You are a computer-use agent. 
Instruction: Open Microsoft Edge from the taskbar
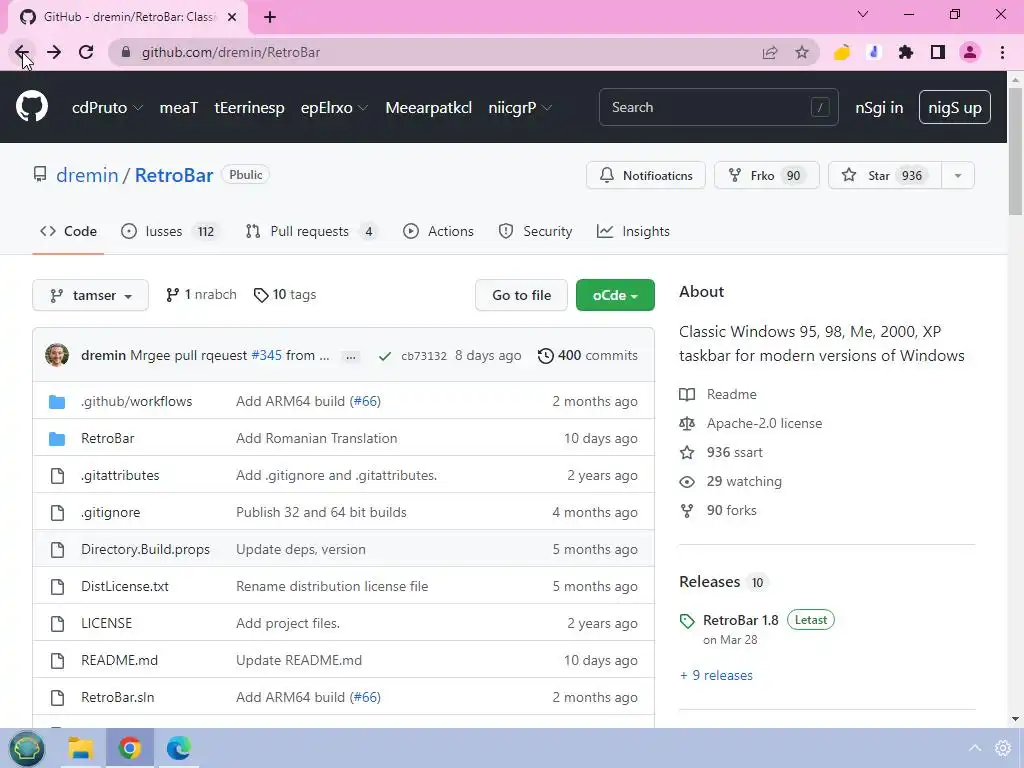pos(178,748)
